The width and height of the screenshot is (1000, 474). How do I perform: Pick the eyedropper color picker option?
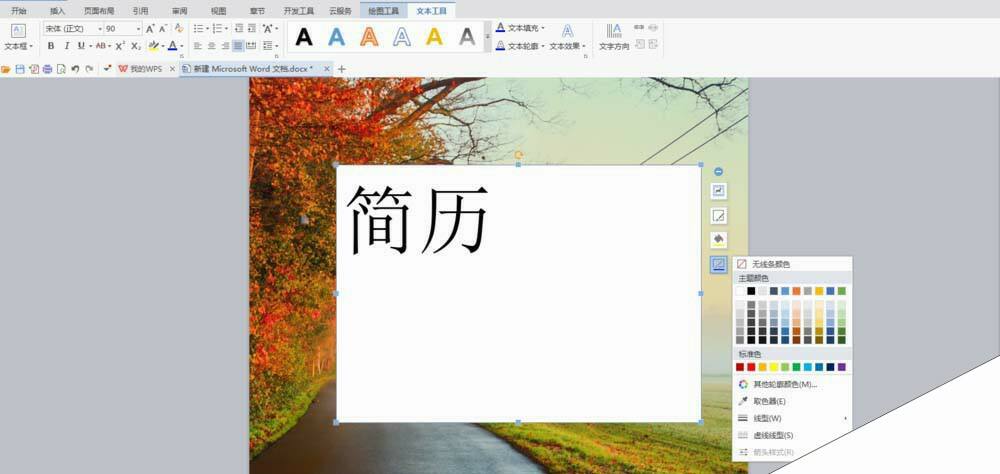tap(792, 401)
